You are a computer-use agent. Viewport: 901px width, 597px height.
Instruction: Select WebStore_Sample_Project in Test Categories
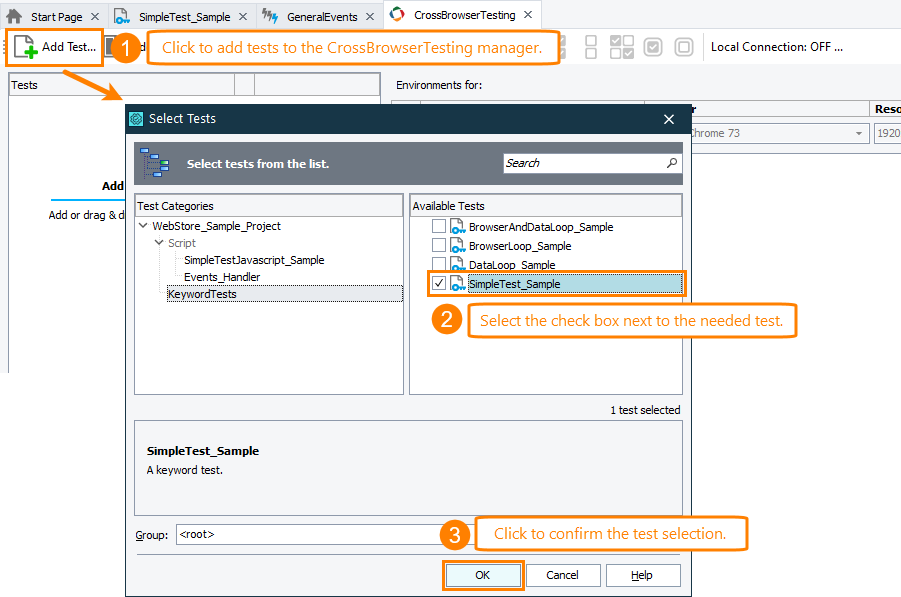pyautogui.click(x=216, y=226)
